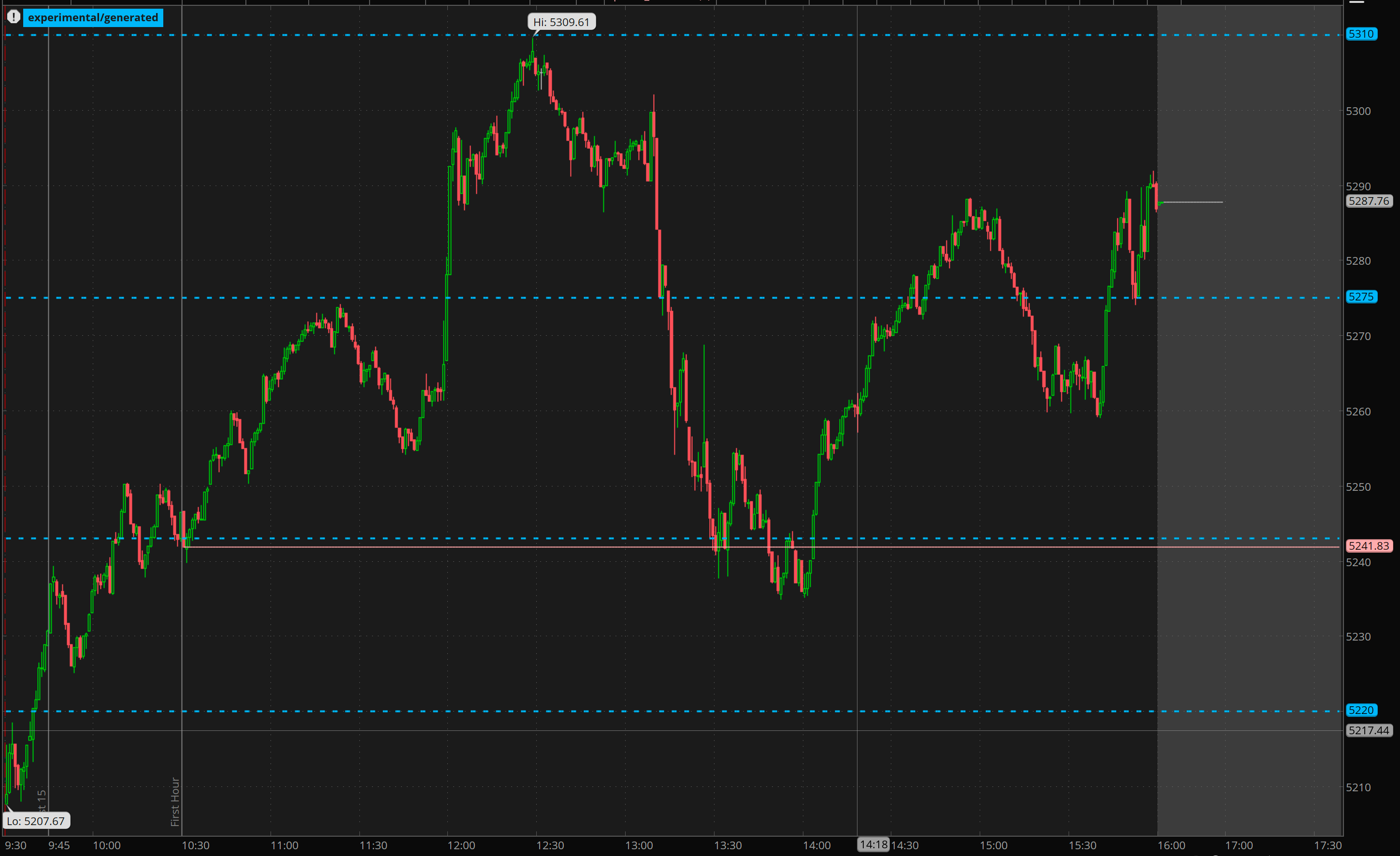Click the gray 5217.44 crosshair price label

click(x=1368, y=730)
